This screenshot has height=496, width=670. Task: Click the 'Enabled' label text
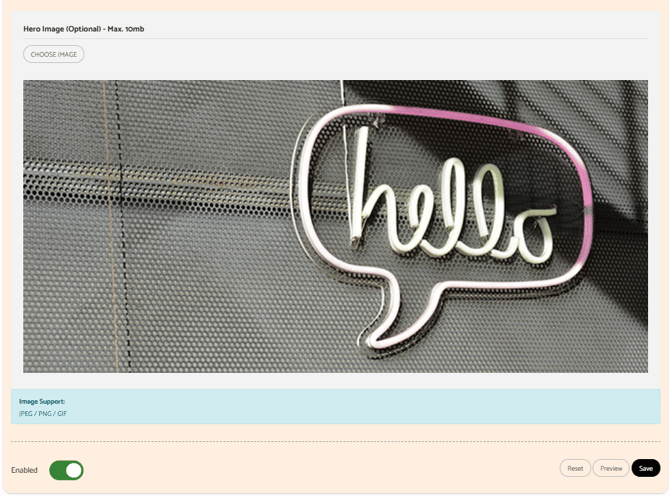point(24,470)
